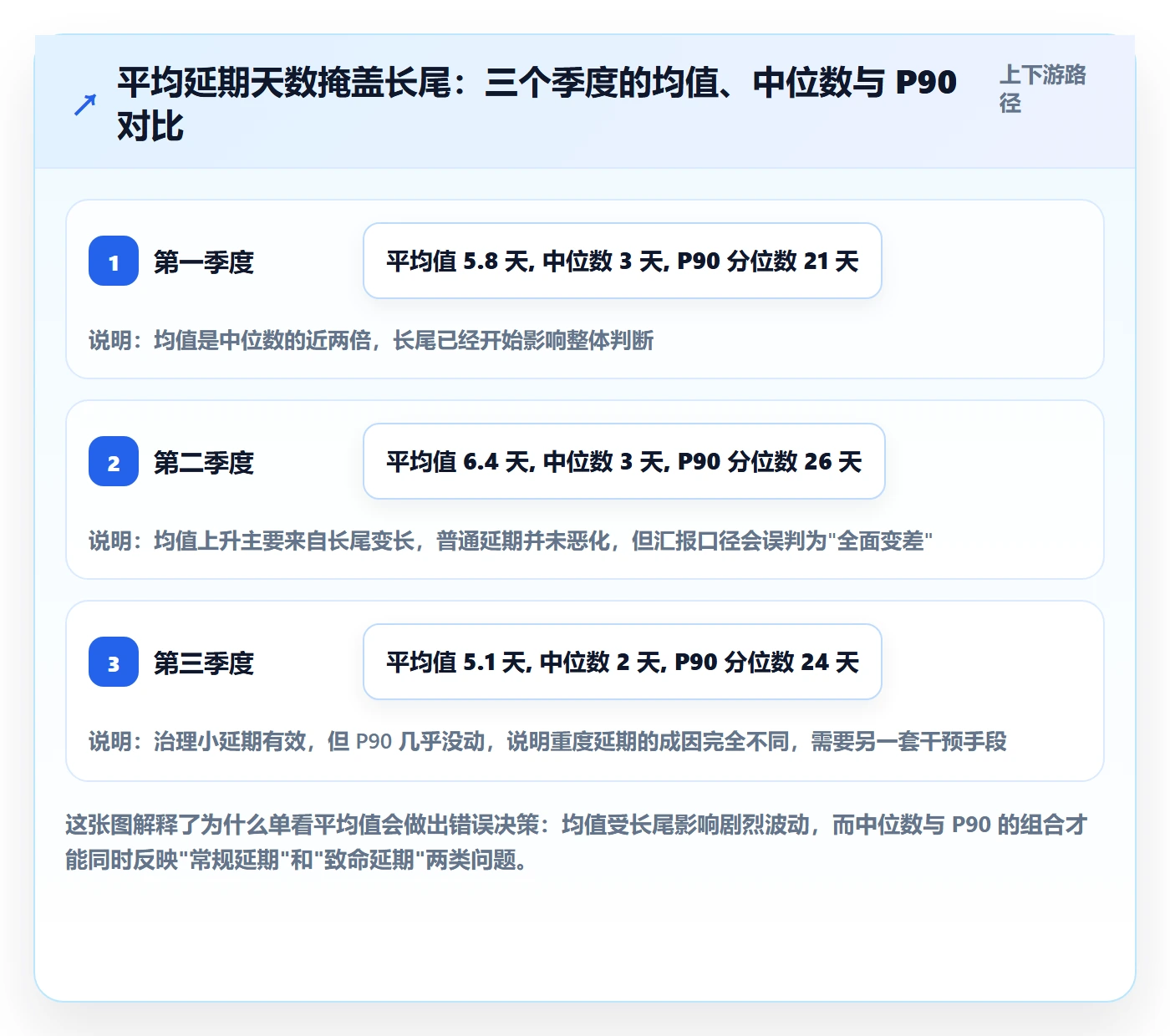
Task: Click the note 均值上升主要来自长尾变长
Action: [511, 541]
